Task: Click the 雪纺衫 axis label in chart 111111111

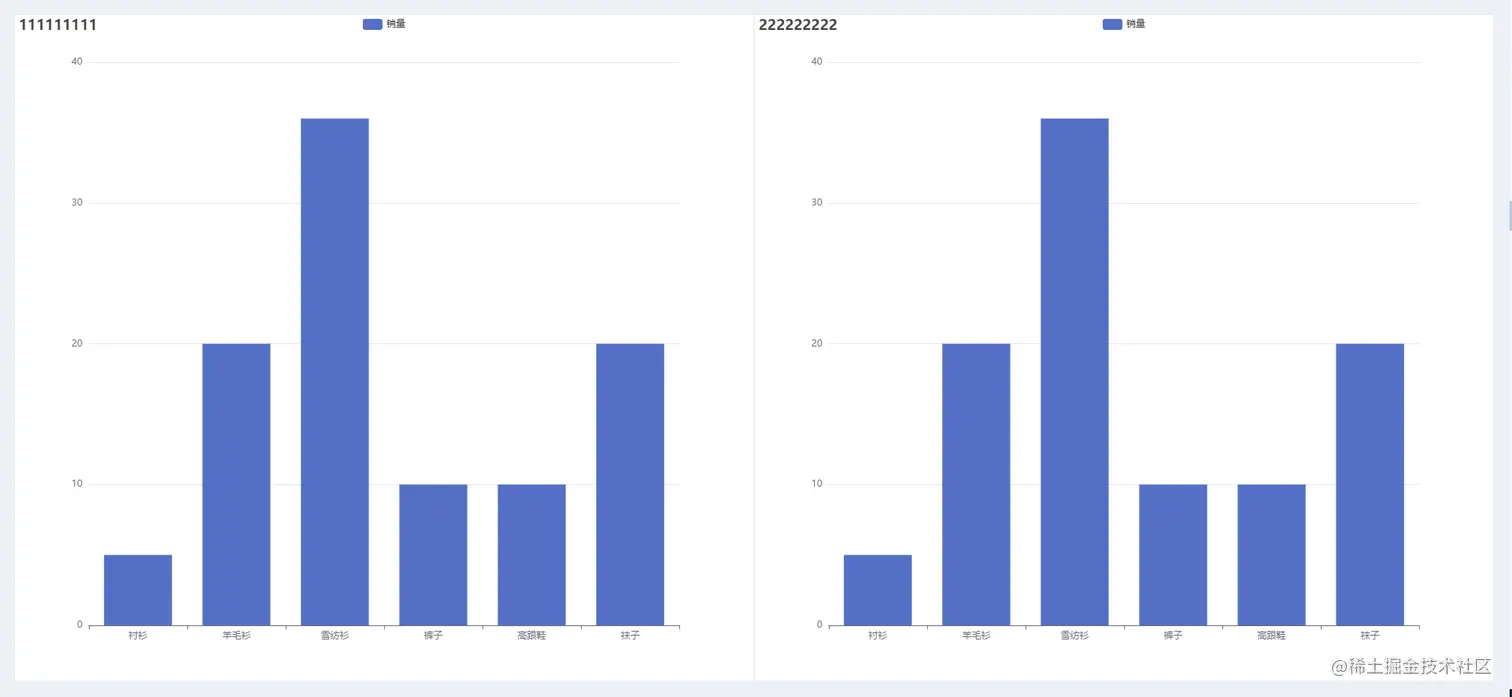Action: coord(335,636)
